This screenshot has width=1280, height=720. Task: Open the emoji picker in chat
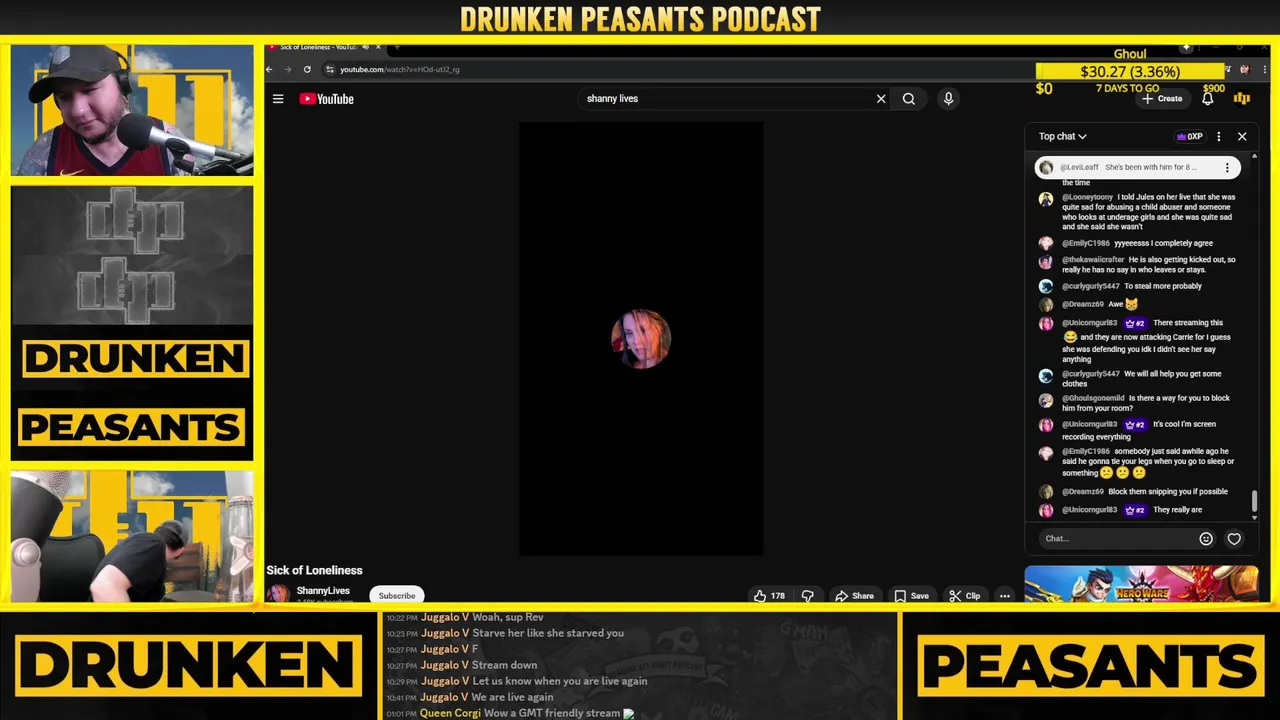(1206, 539)
